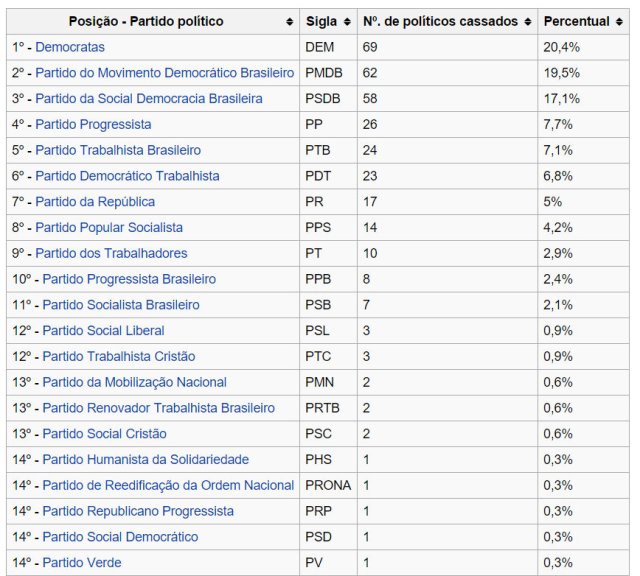Open Partido Trabalhista Brasileiro page

[x=118, y=150]
